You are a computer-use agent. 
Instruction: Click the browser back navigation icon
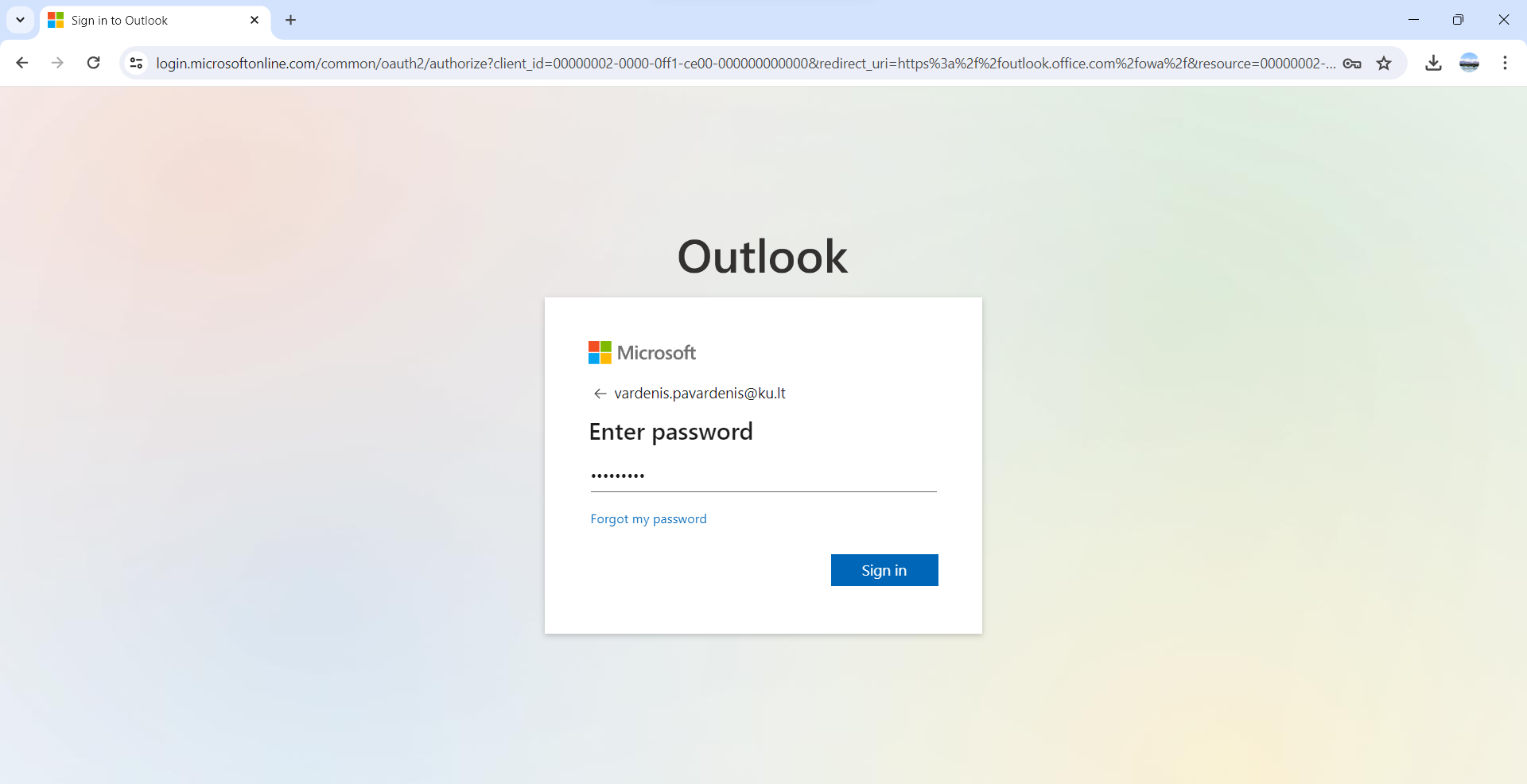21,63
